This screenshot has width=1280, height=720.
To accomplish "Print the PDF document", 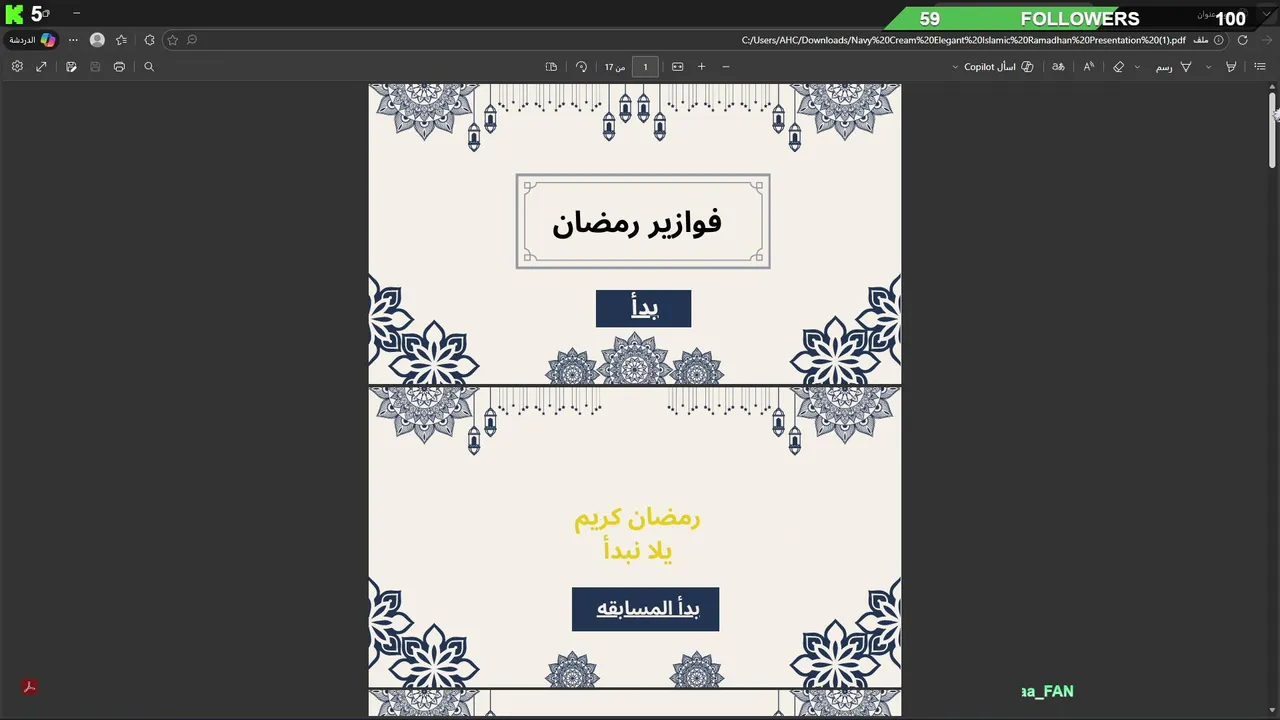I will [119, 66].
